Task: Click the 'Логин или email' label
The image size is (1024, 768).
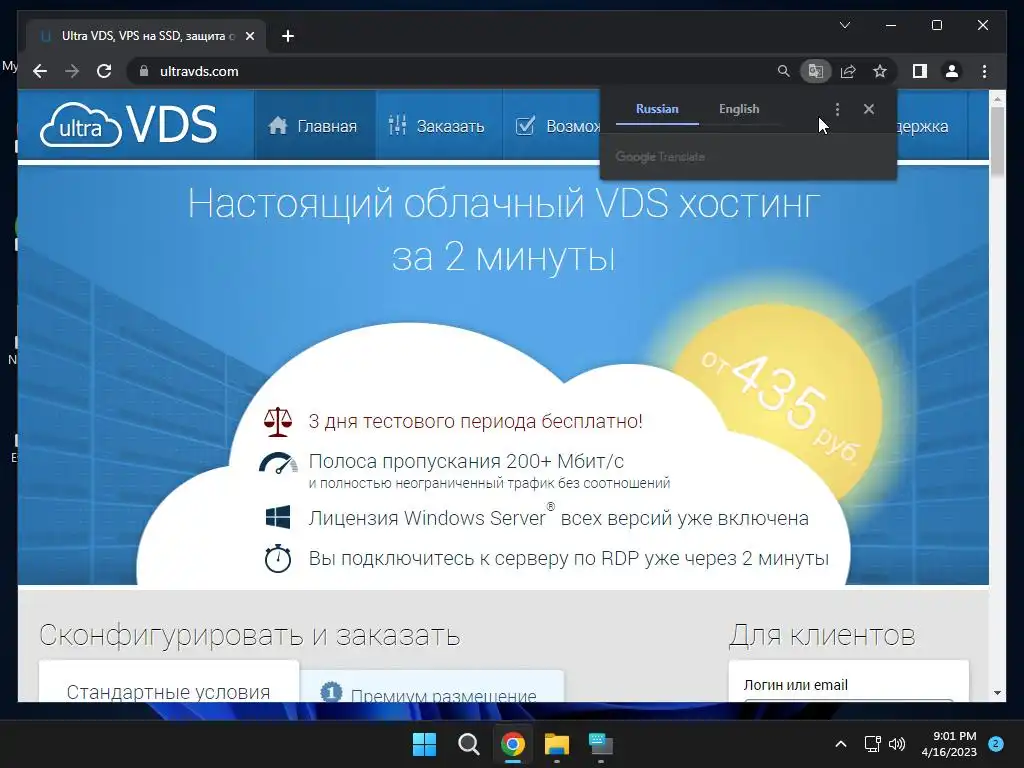Action: 795,685
